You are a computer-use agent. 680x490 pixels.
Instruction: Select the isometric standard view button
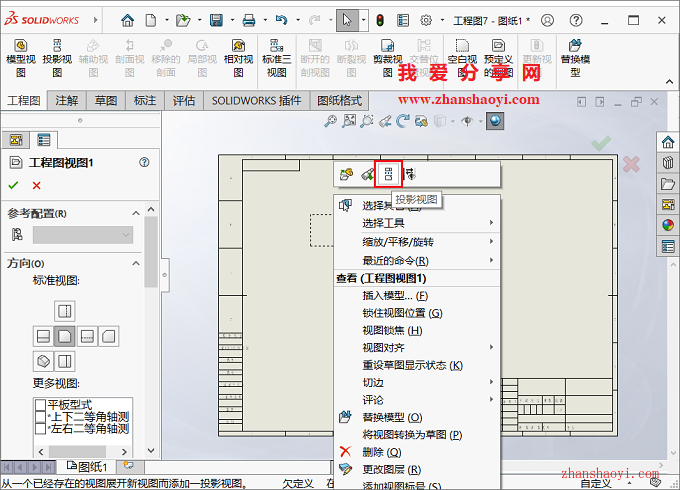tap(43, 361)
